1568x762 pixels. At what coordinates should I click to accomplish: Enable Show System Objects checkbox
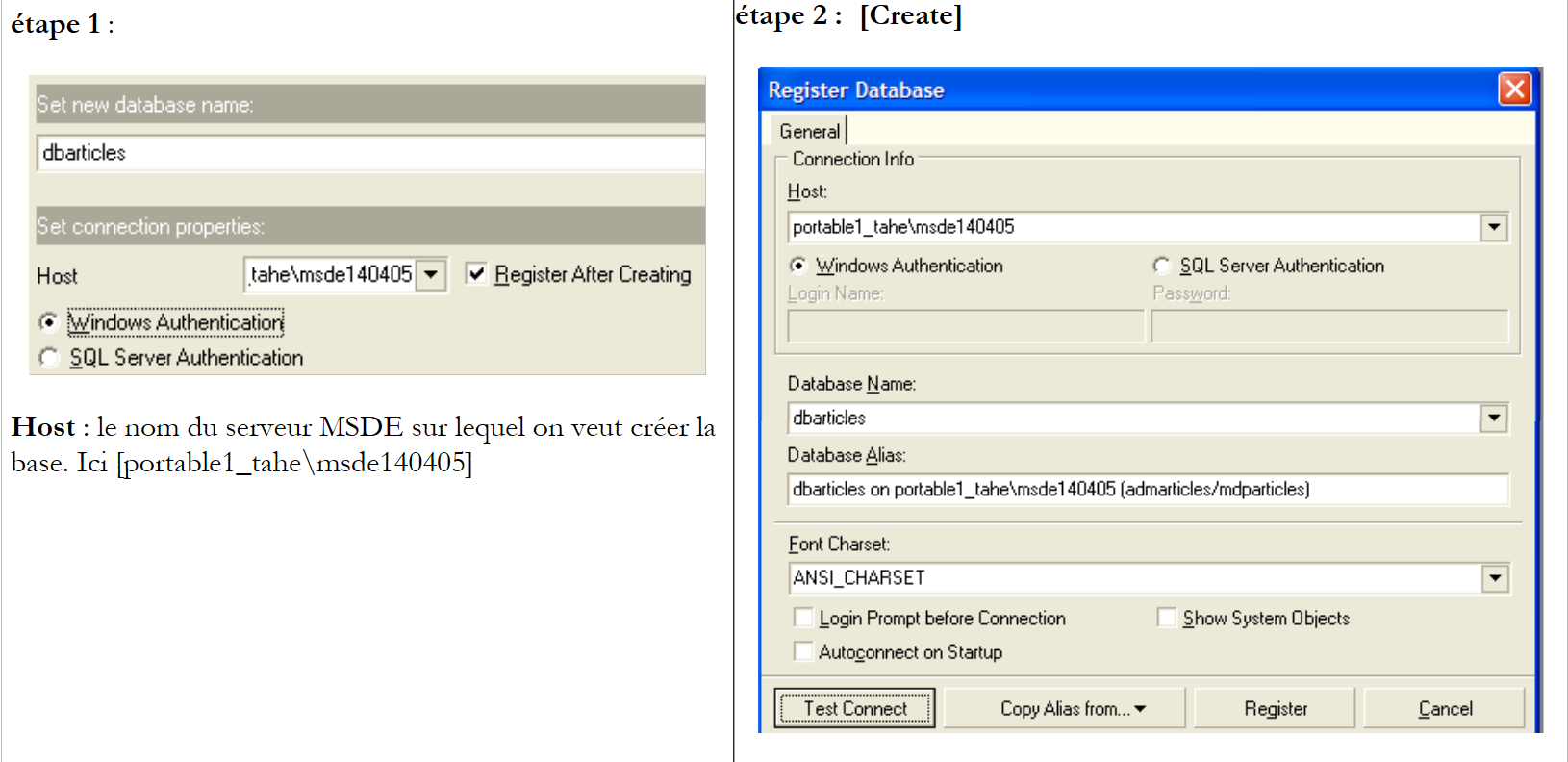point(1167,618)
